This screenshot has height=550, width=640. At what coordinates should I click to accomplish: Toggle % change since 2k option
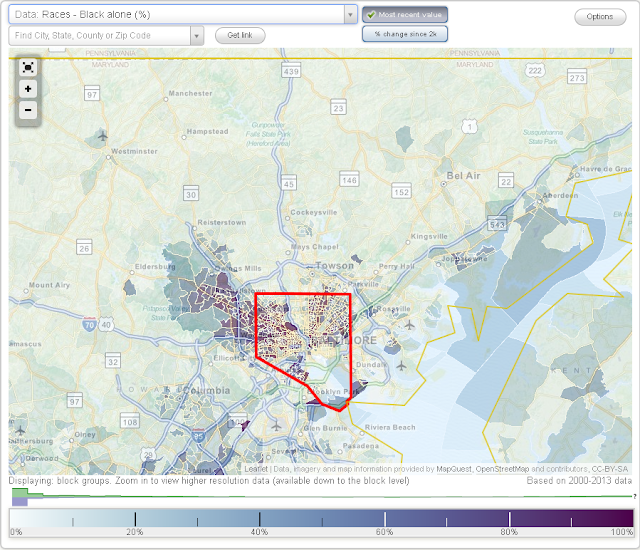[405, 34]
